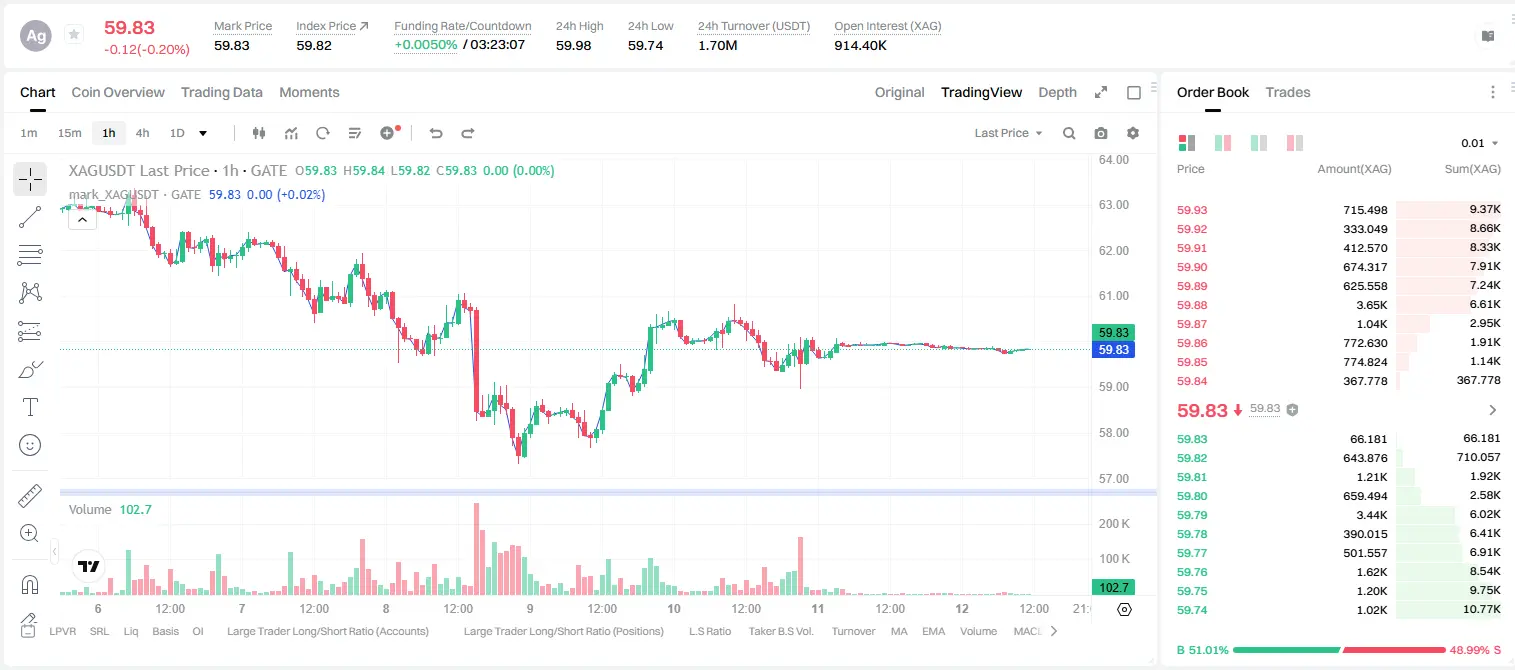This screenshot has height=670, width=1515.
Task: Click the 59.93 ask price row
Action: pos(1338,210)
